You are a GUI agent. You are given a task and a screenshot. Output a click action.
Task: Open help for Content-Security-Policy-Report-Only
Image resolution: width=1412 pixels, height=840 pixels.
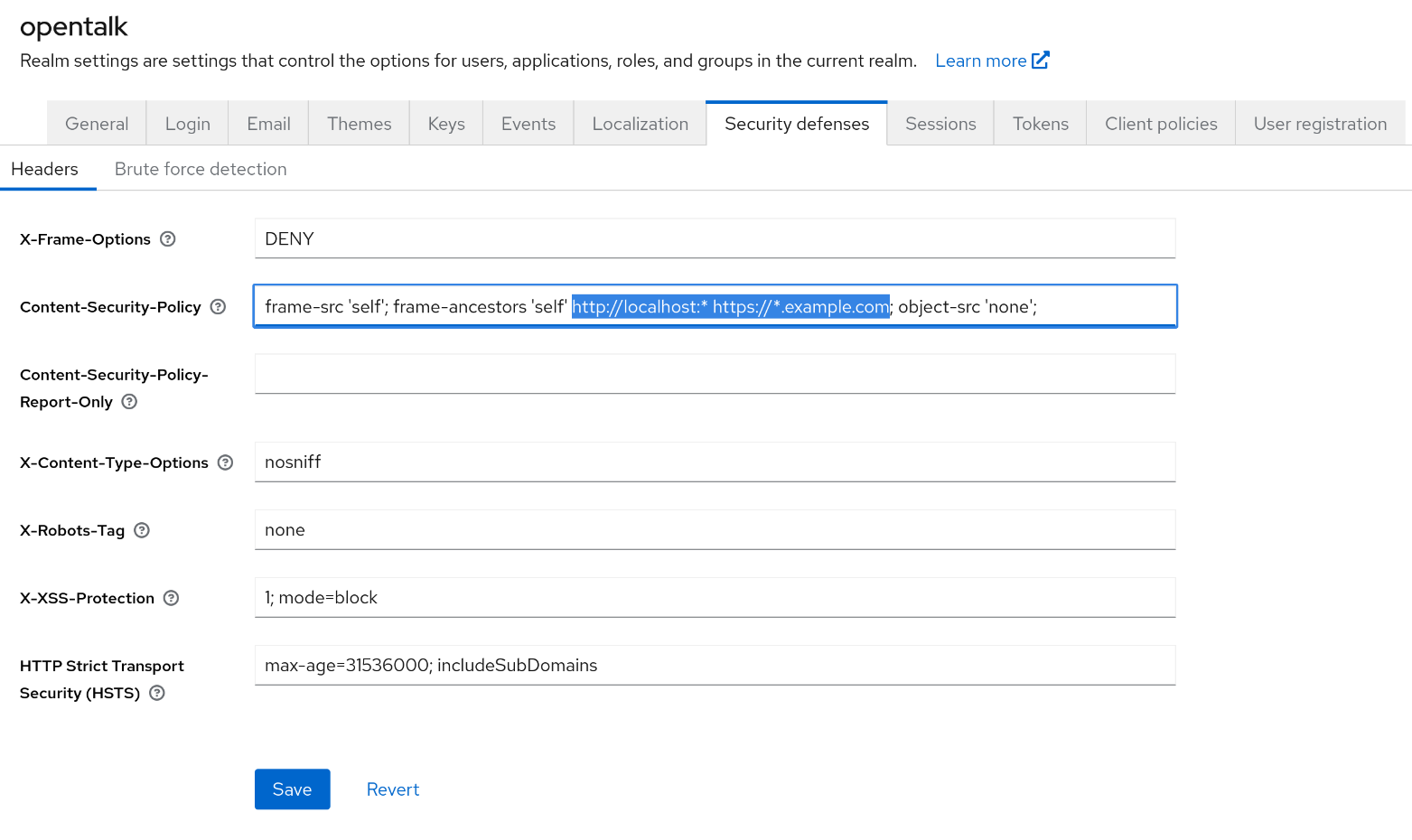129,402
